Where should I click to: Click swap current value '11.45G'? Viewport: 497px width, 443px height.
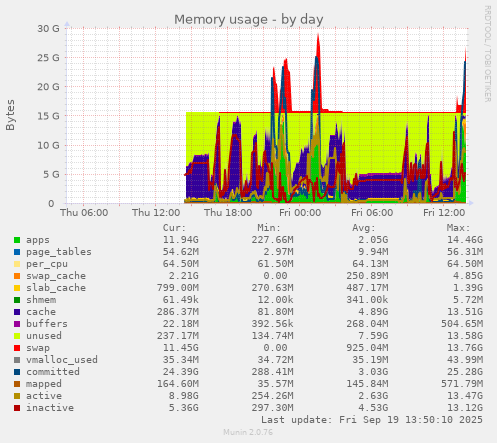(x=180, y=348)
